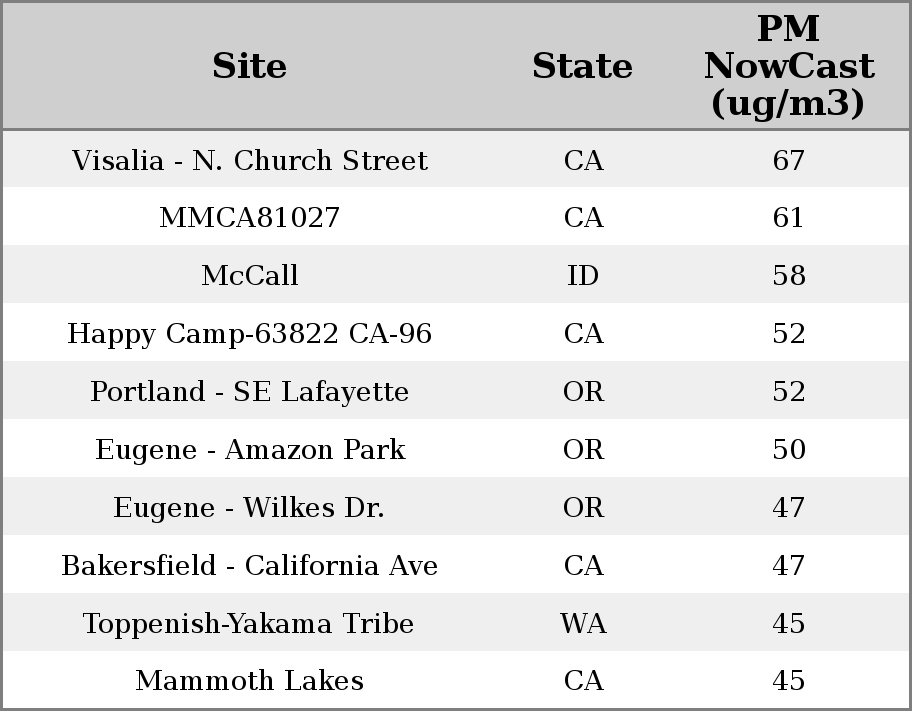Select Happy Camp-63822 CA-96 site
The height and width of the screenshot is (711, 912).
tap(249, 334)
